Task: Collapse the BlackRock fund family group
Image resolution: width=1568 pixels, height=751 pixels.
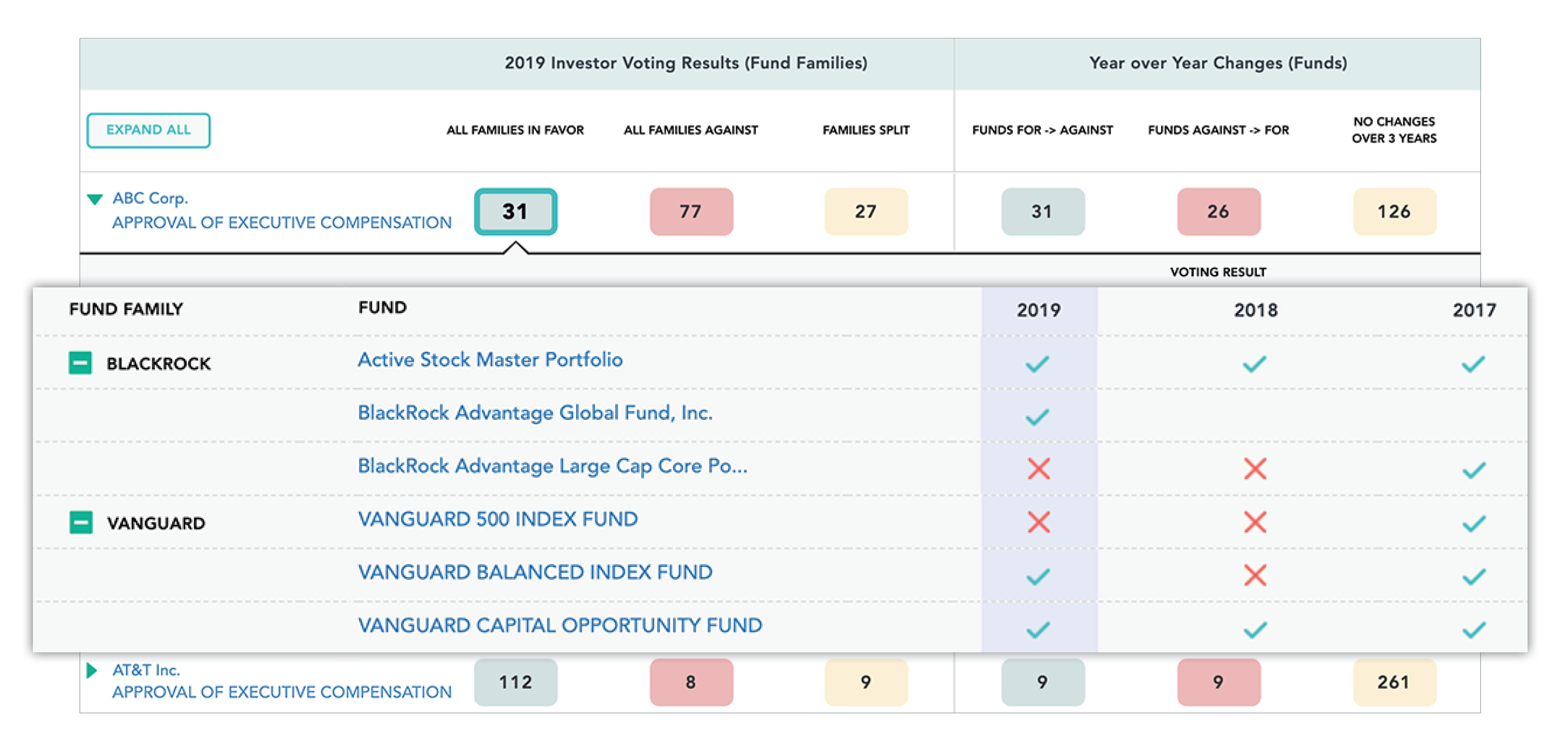Action: [80, 363]
